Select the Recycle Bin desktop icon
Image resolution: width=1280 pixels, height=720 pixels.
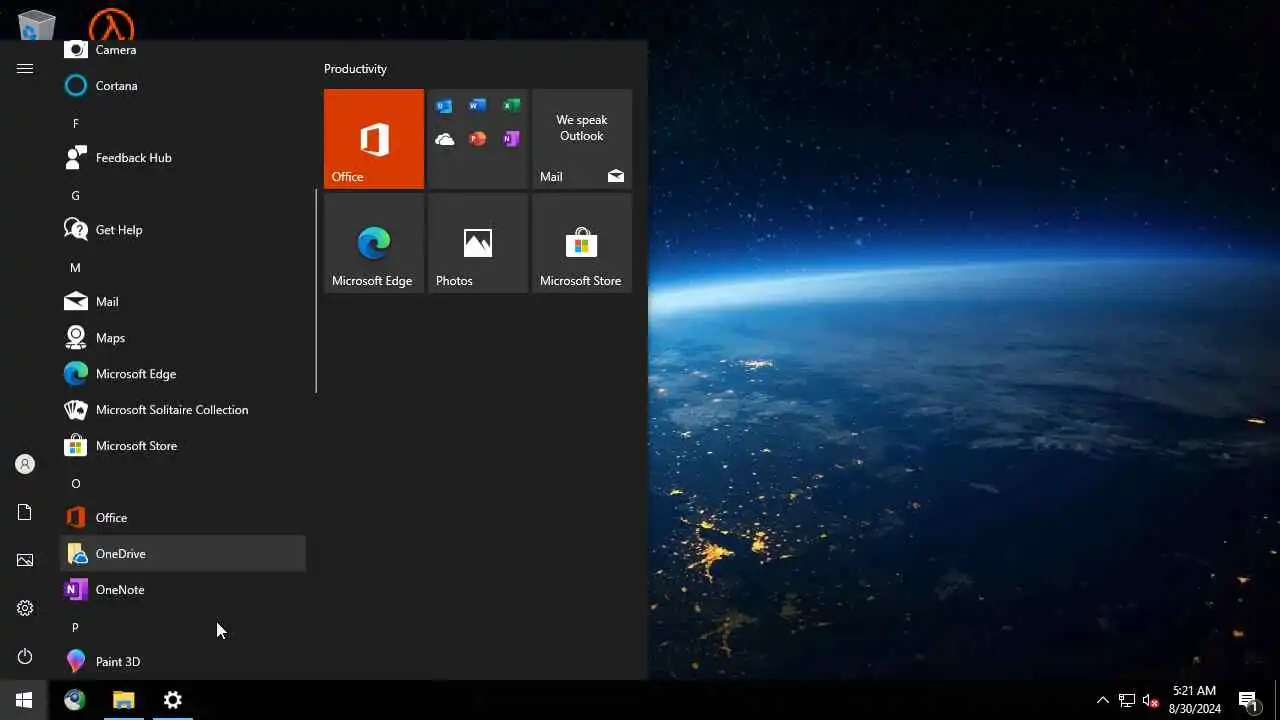tap(37, 24)
